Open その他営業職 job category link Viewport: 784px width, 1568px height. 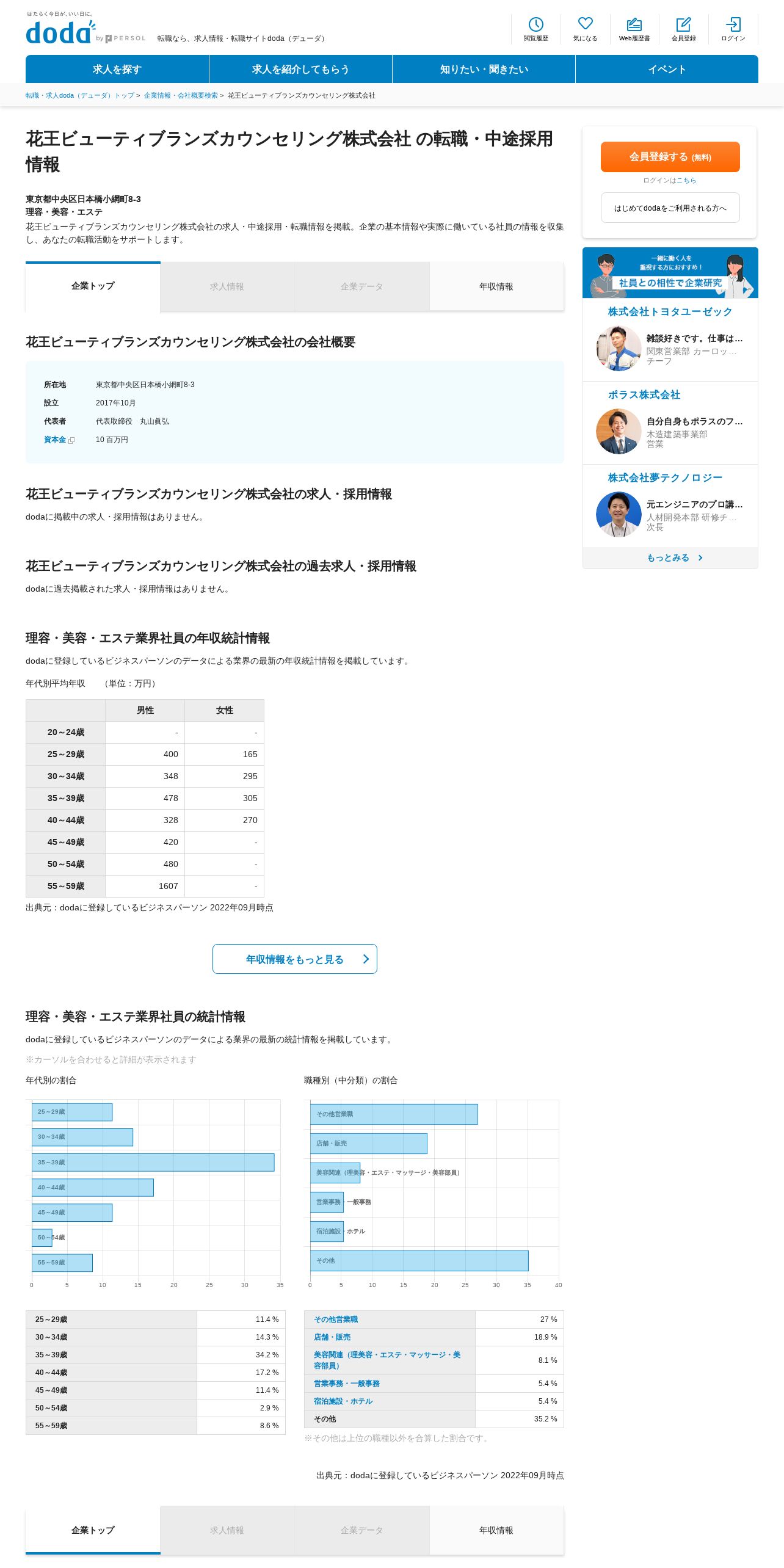coord(336,1319)
